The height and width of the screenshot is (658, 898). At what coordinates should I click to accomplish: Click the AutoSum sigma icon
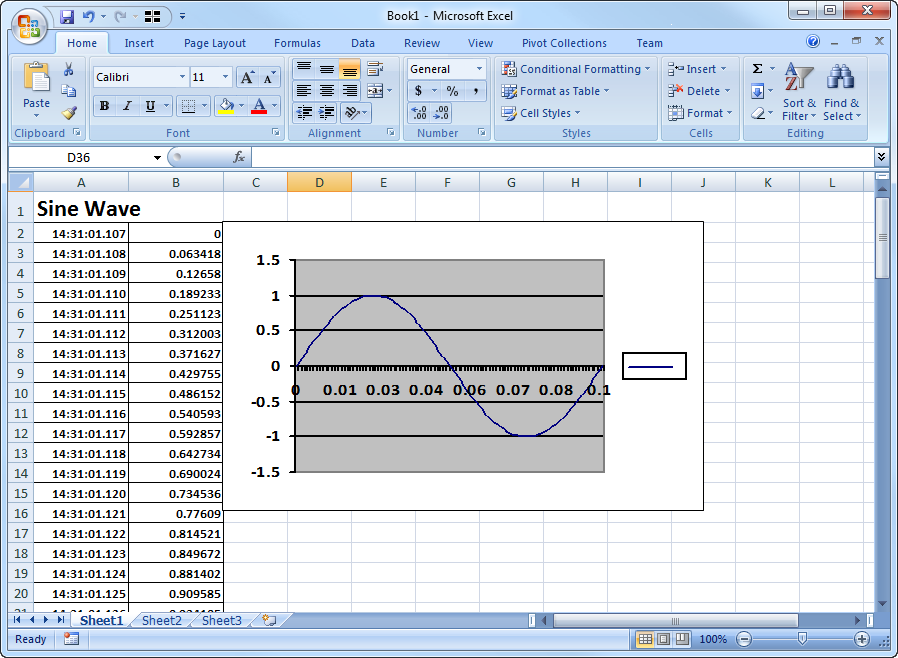[757, 69]
